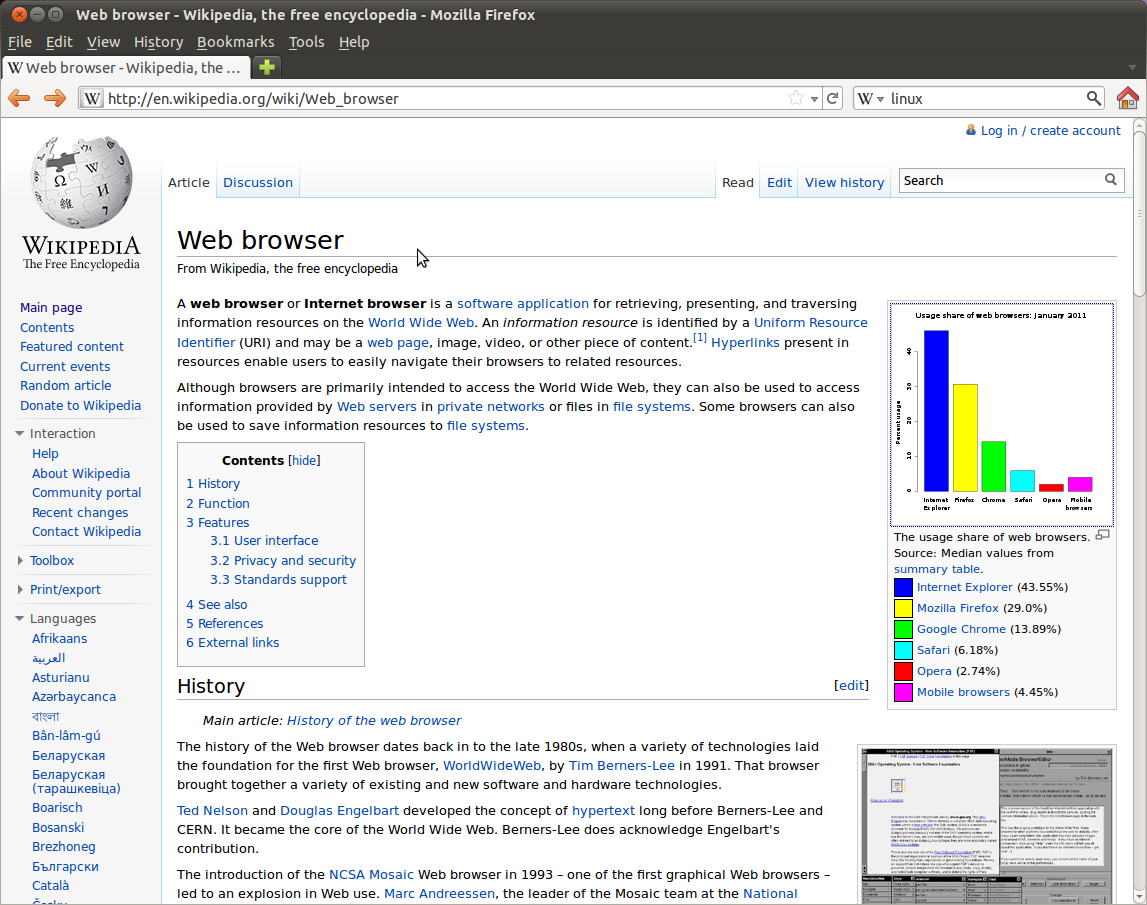Go back with the orange back arrow
Screen dimensions: 1147x905
[19, 98]
